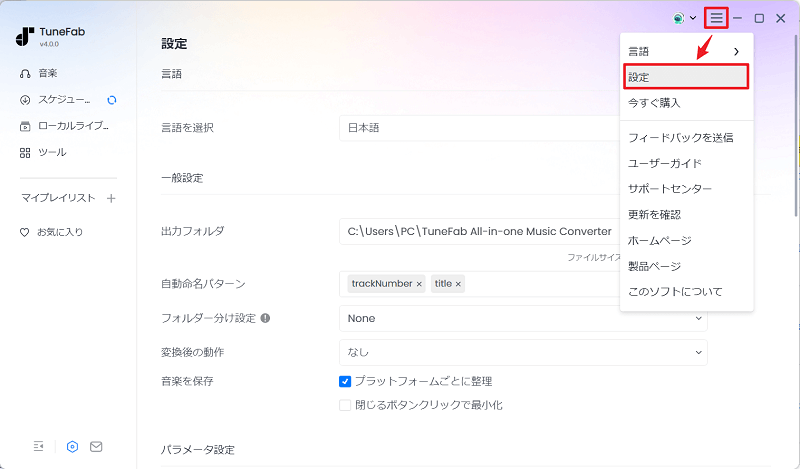Uncheck プラットフォームごとに整理 checkbox
This screenshot has height=469, width=800.
coord(345,381)
